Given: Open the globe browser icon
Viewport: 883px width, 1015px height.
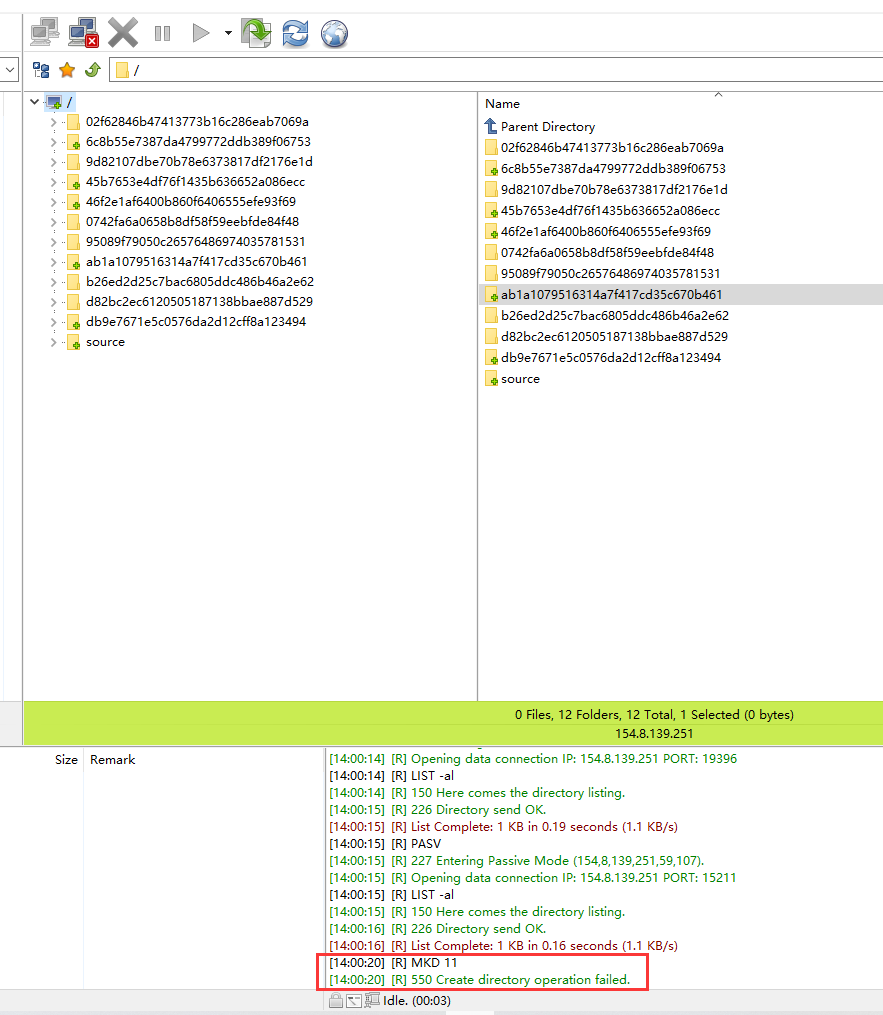Looking at the screenshot, I should pyautogui.click(x=334, y=34).
